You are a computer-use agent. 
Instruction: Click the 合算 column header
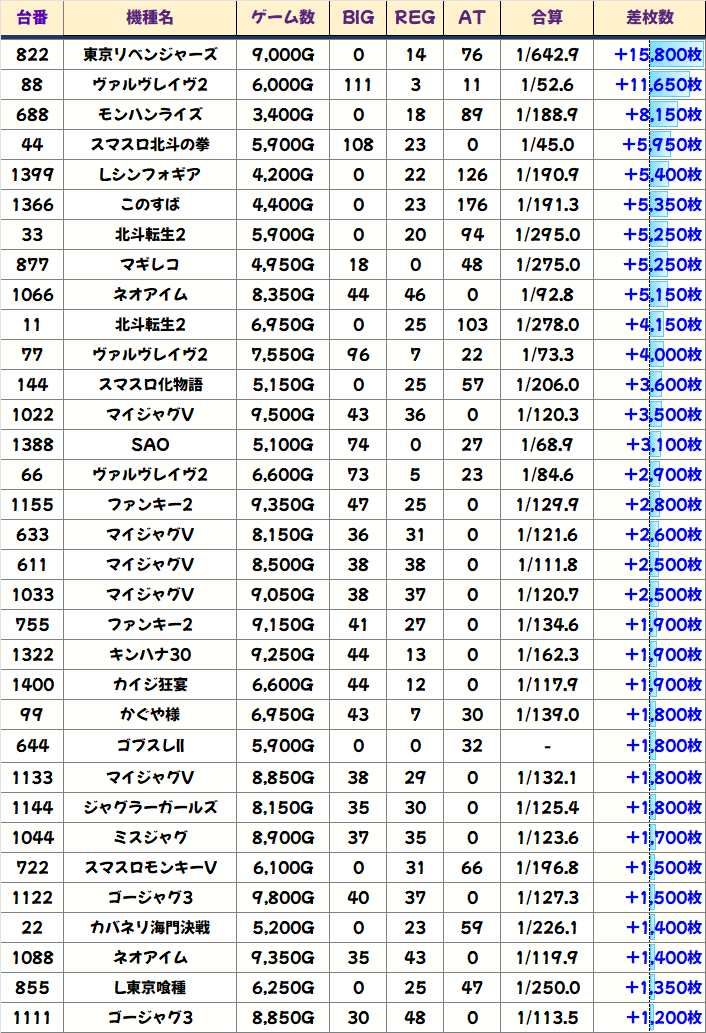pos(547,18)
